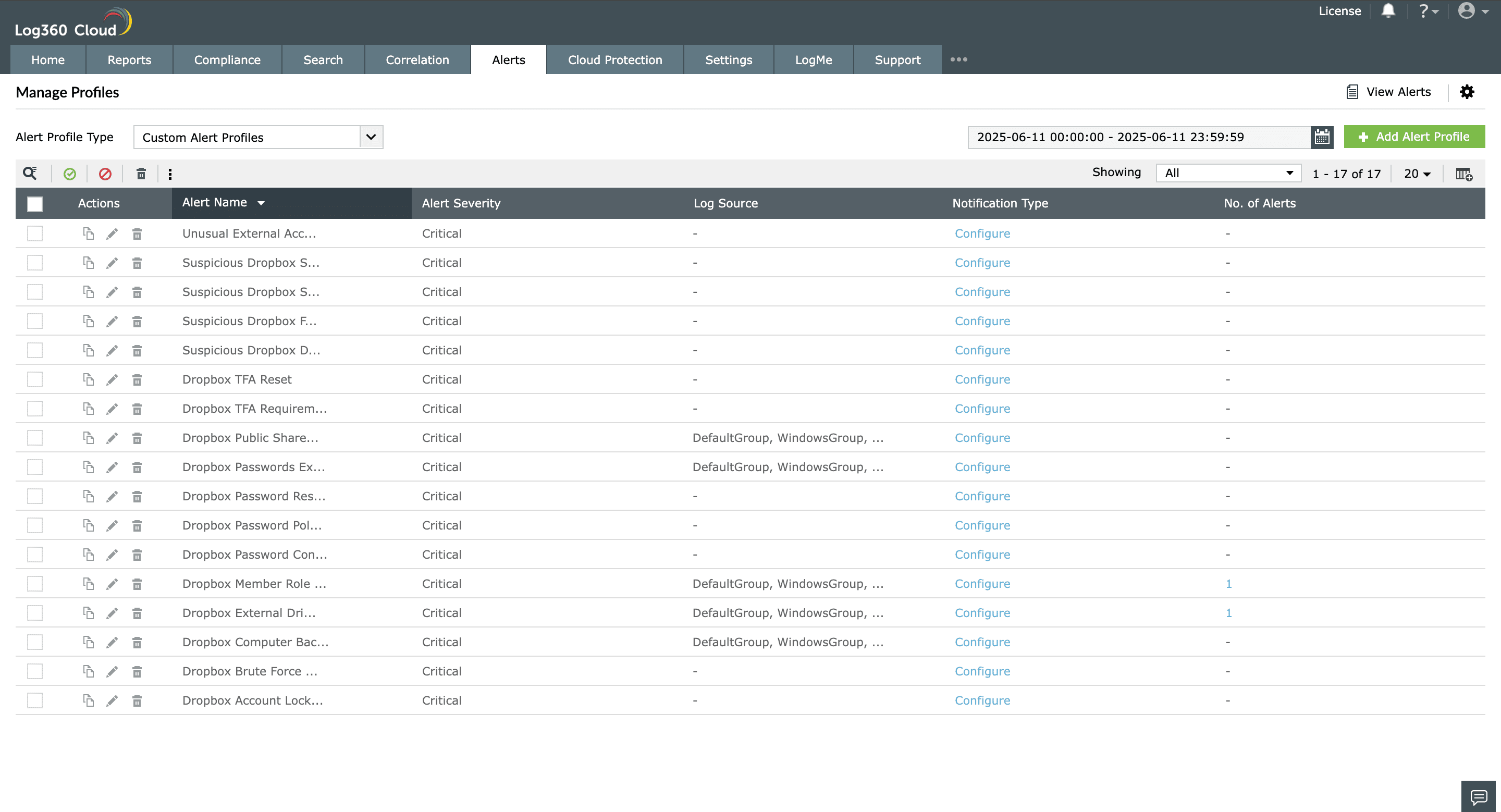The height and width of the screenshot is (812, 1501).
Task: Click Configure for Dropbox External Dri... row
Action: point(982,613)
